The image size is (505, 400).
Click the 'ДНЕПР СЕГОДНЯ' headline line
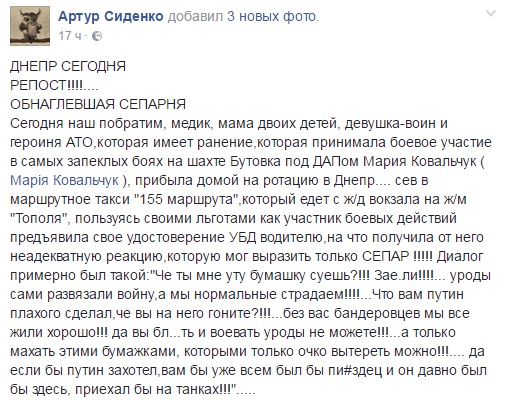(68, 66)
